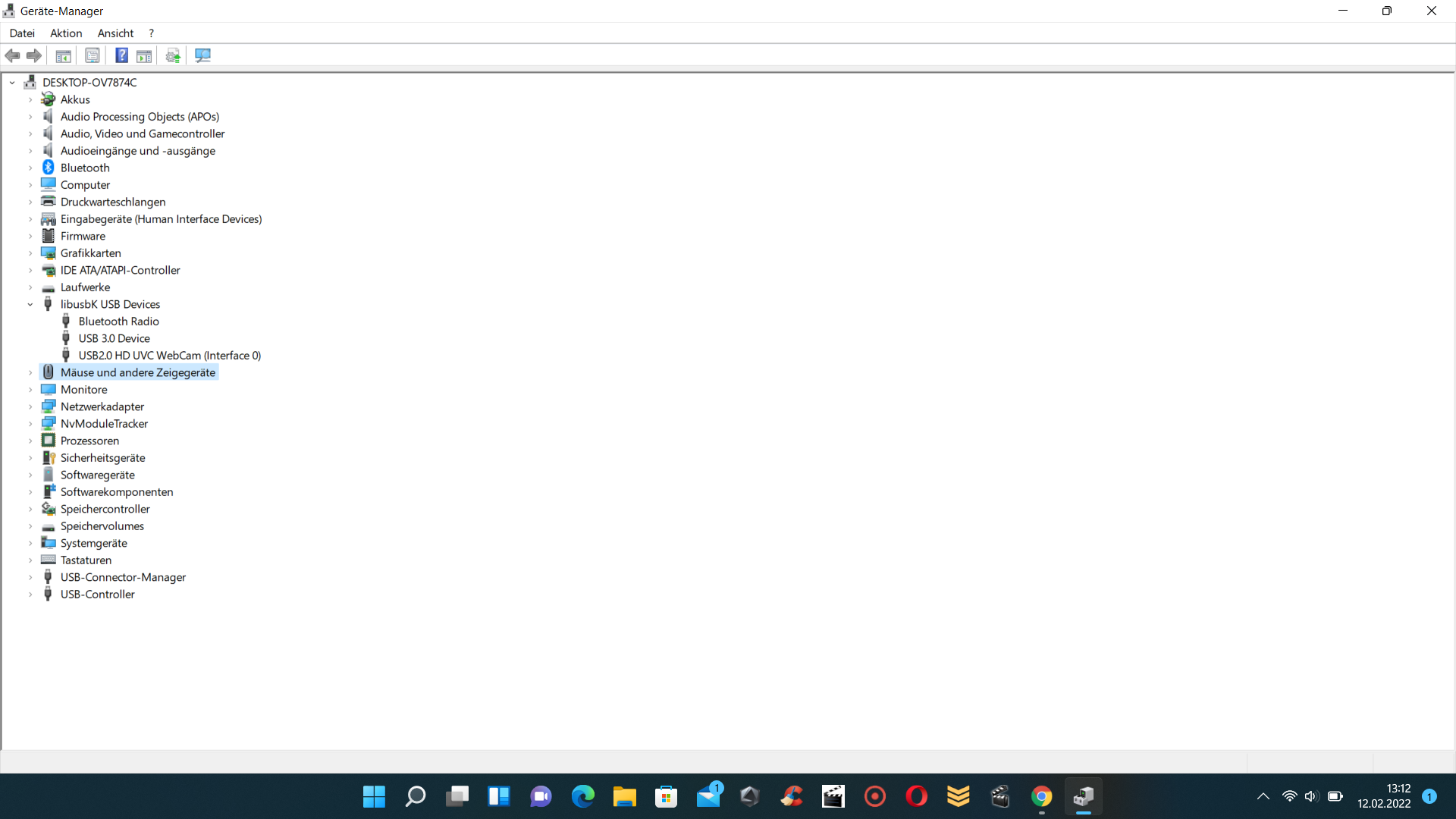Collapse the DESKTOP-OV7874C root node

pos(12,82)
